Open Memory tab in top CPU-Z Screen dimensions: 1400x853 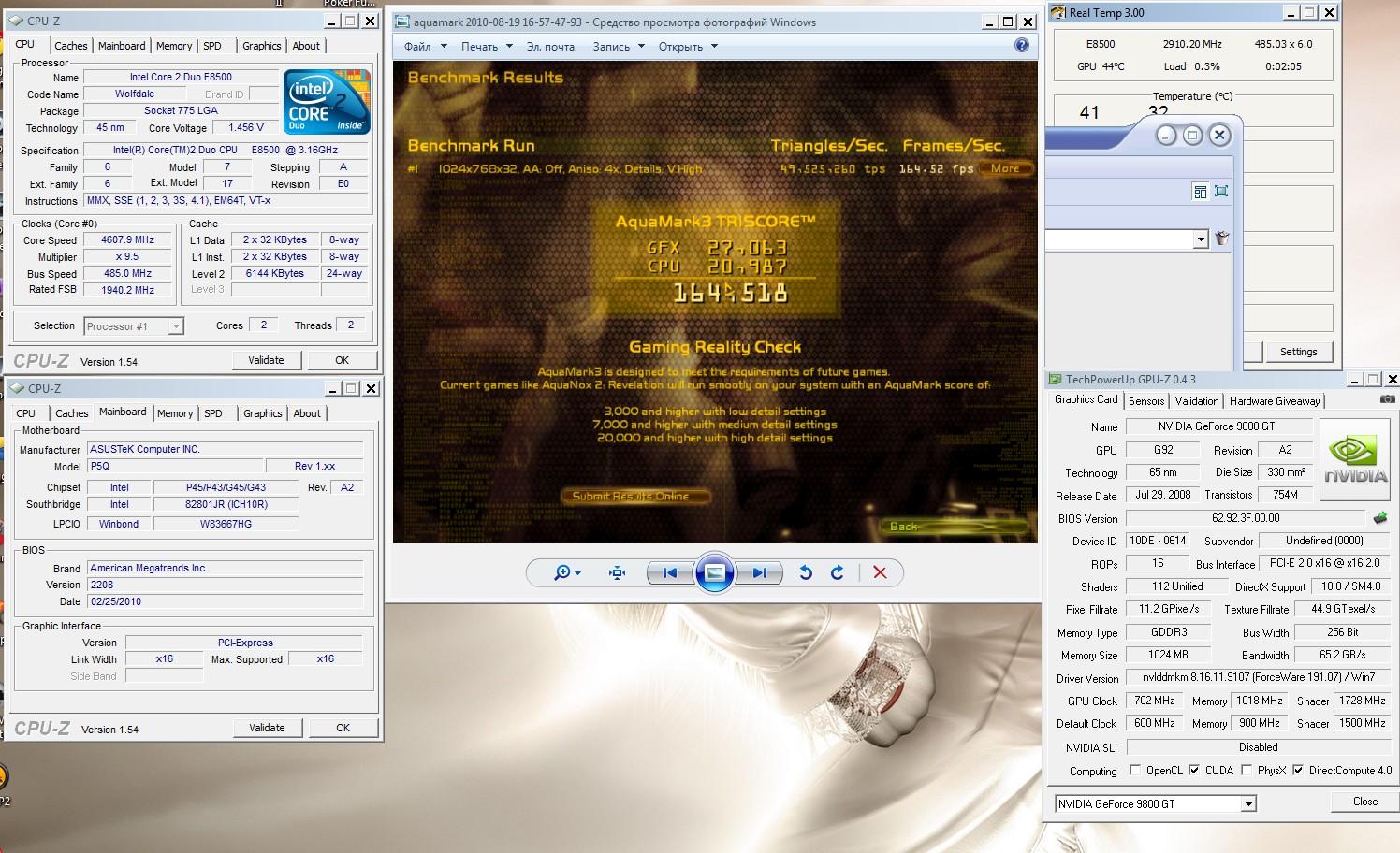point(174,46)
